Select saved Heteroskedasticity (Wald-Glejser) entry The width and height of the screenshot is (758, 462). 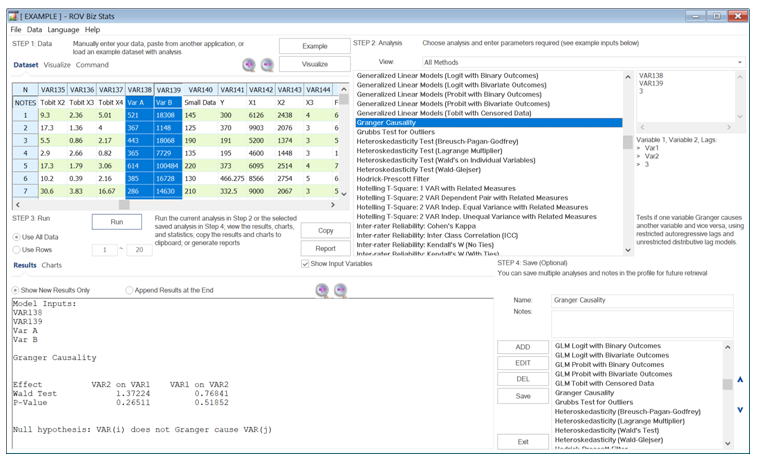(638, 440)
